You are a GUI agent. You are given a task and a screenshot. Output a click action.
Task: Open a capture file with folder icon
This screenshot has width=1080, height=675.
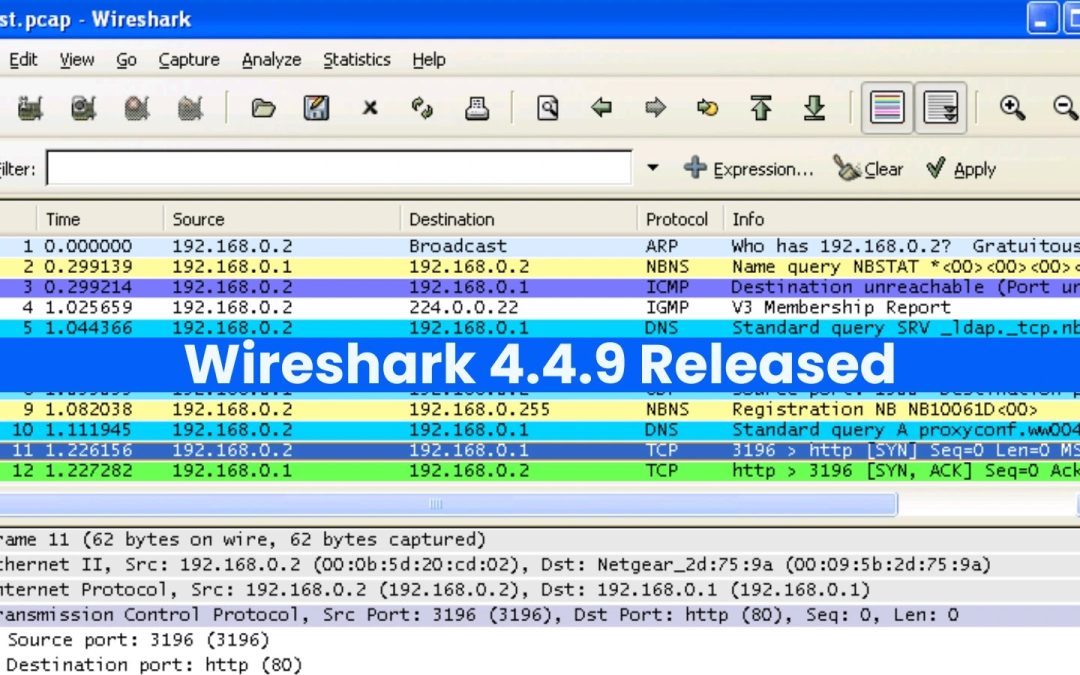pyautogui.click(x=263, y=107)
